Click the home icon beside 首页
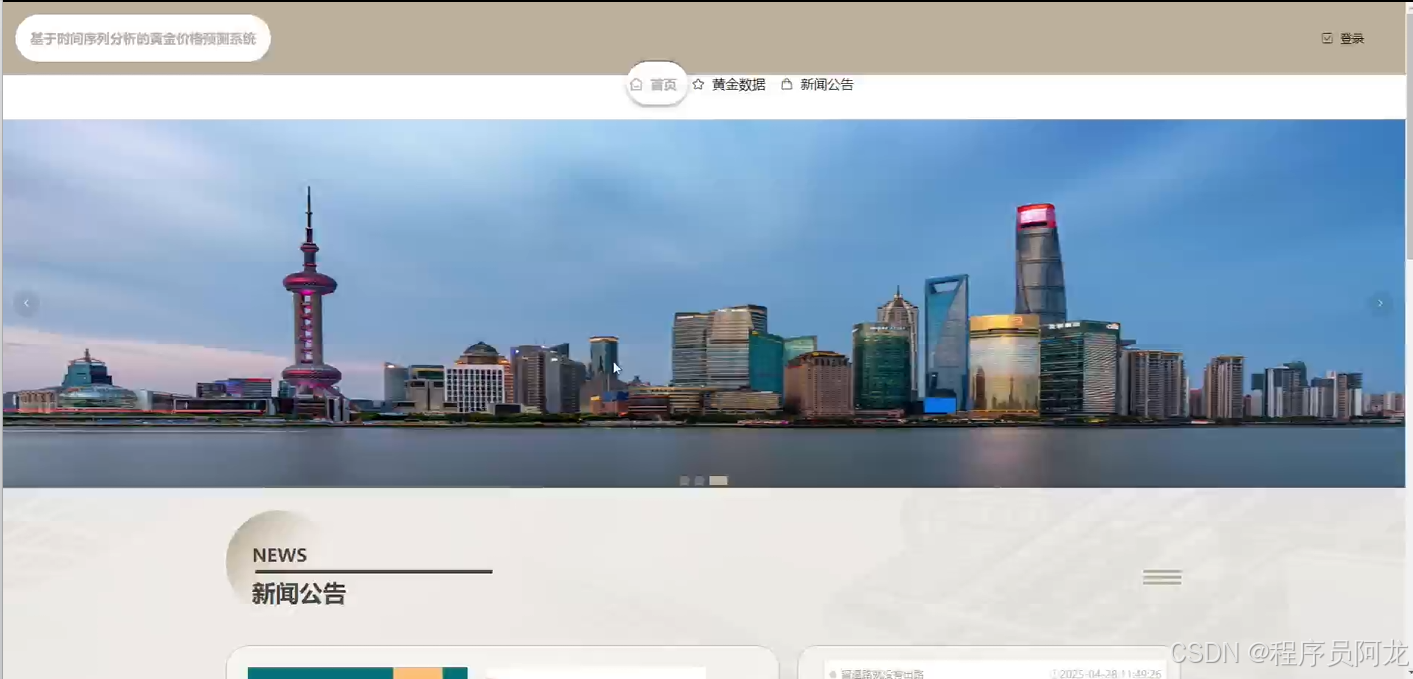The width and height of the screenshot is (1413, 679). [636, 85]
